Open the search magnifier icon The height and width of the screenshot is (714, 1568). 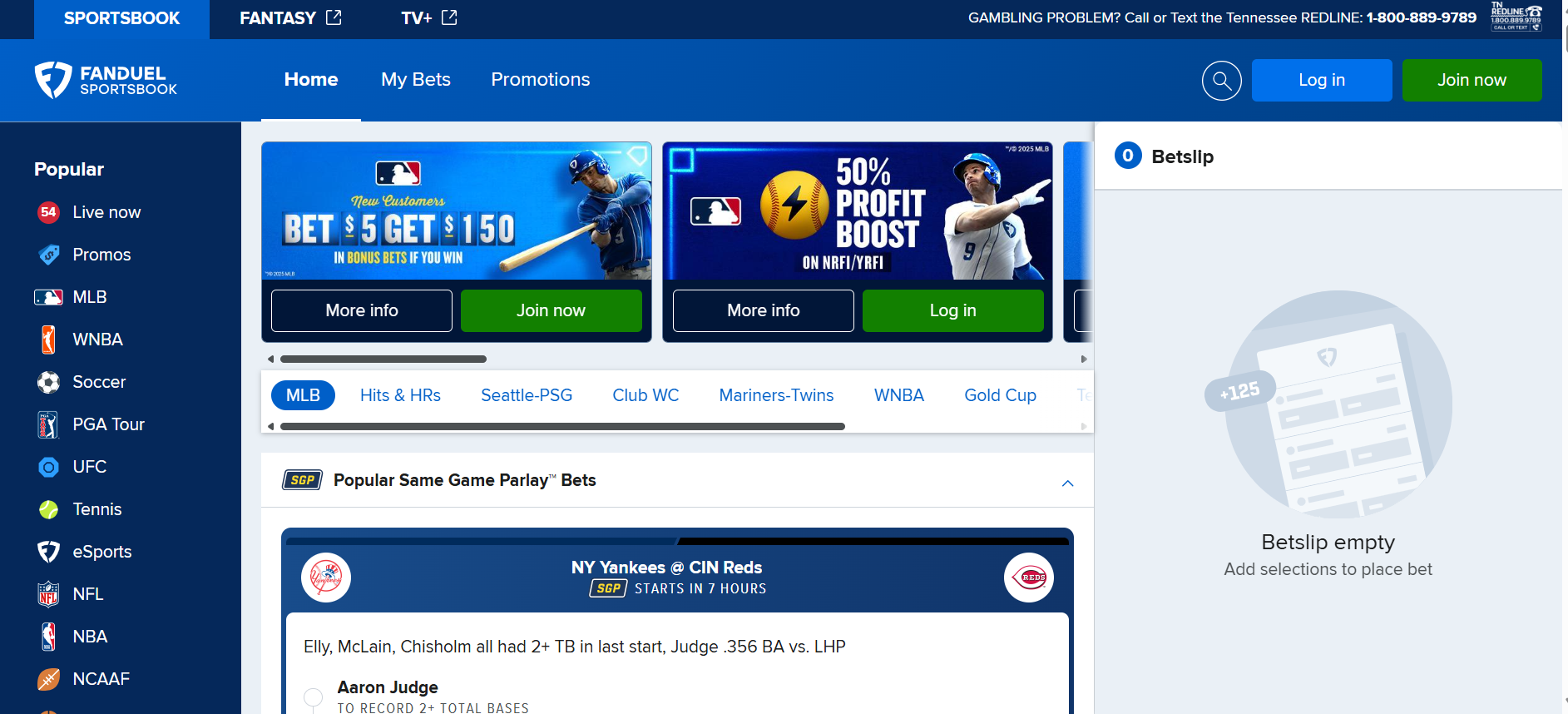tap(1221, 81)
